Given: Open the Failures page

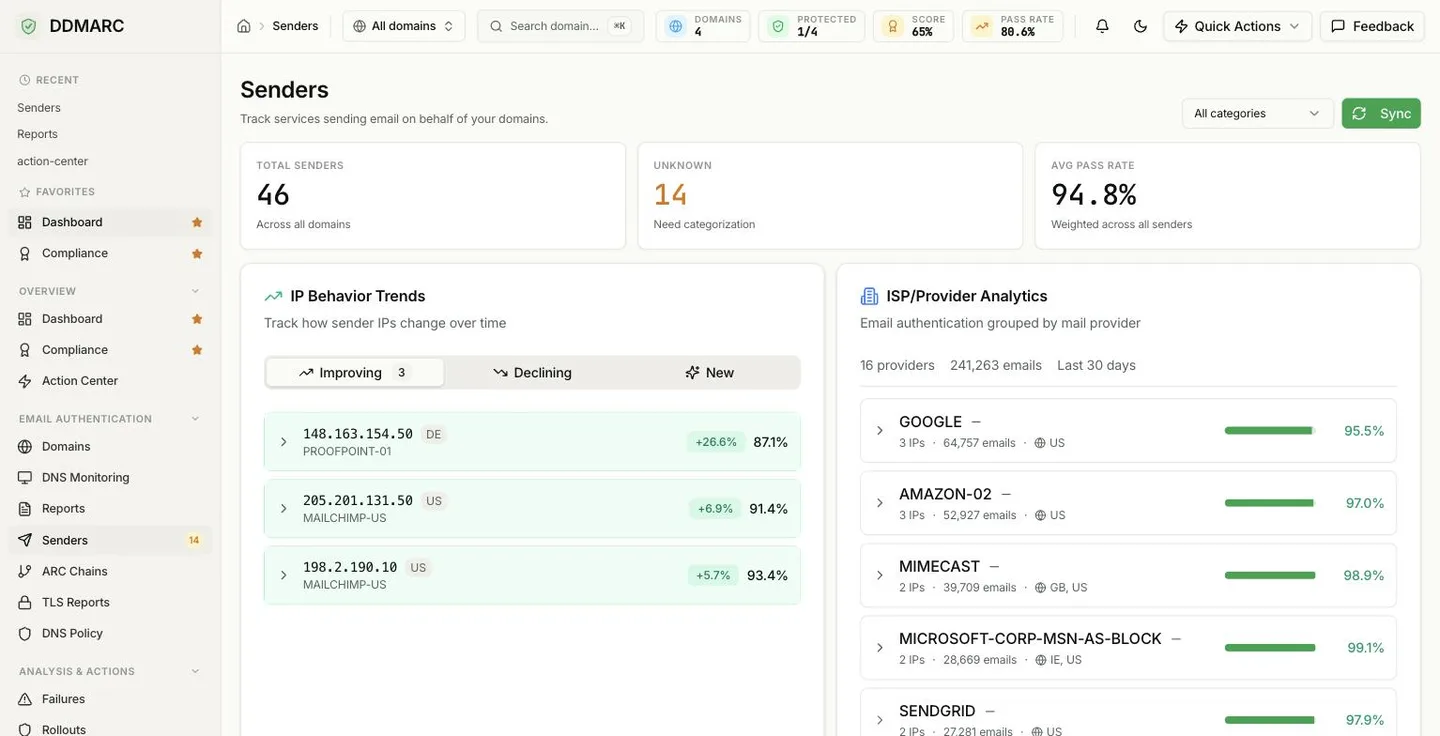Looking at the screenshot, I should [x=110, y=699].
